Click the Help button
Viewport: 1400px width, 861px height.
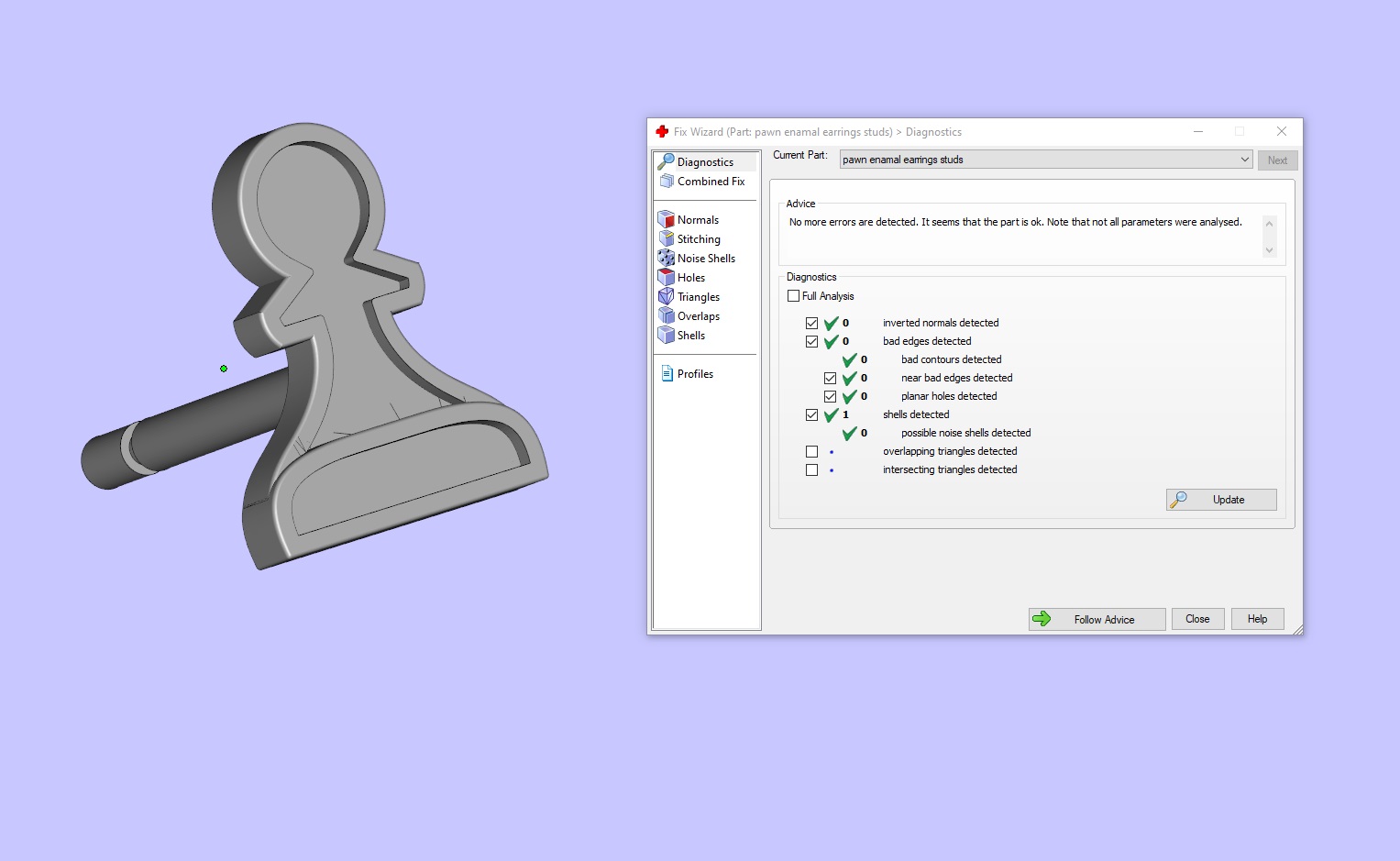1257,619
